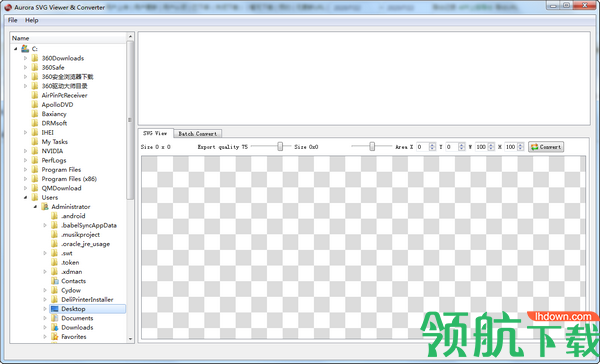Click the Aurora app icon in title bar

[8, 7]
